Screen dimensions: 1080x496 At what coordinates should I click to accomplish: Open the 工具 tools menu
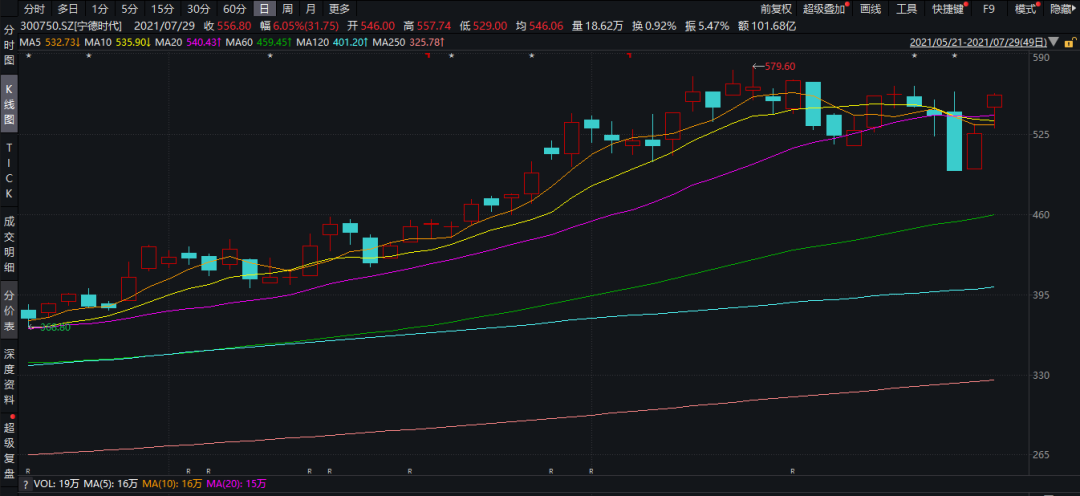coord(906,9)
